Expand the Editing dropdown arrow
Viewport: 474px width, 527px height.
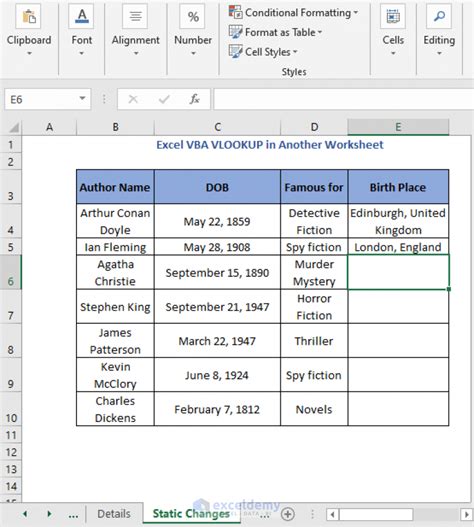439,53
